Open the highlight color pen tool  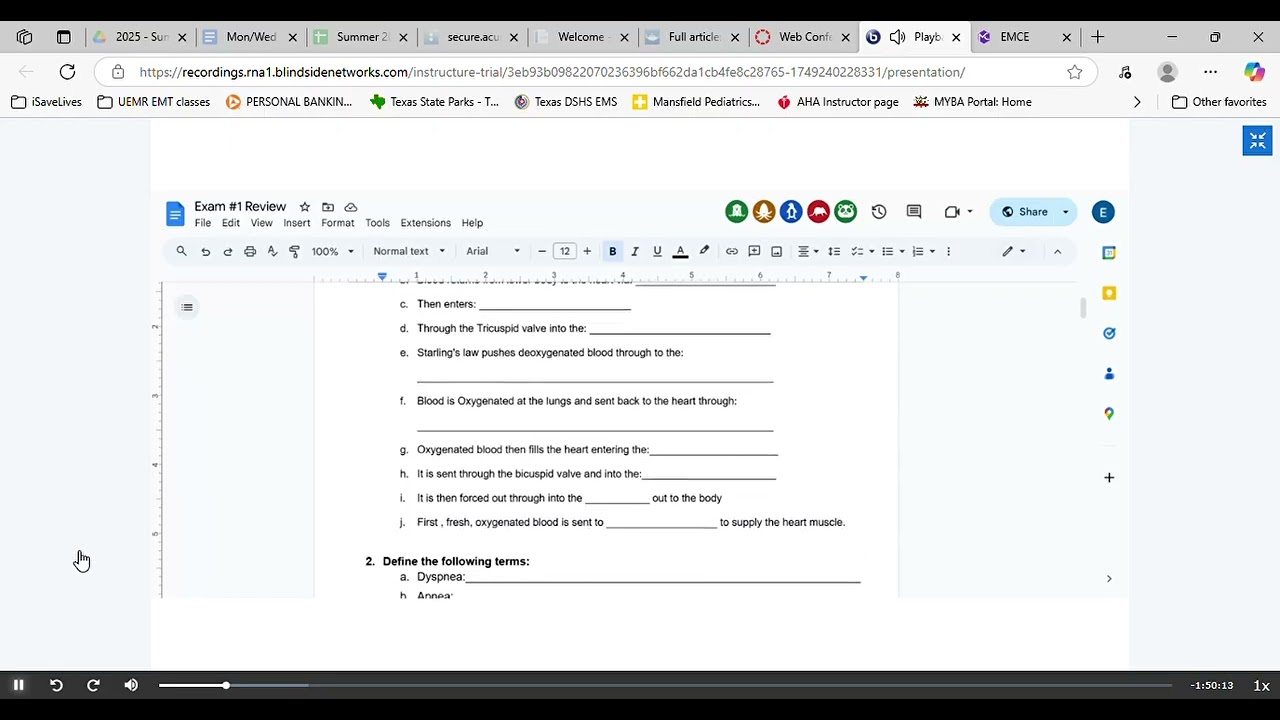pos(704,251)
